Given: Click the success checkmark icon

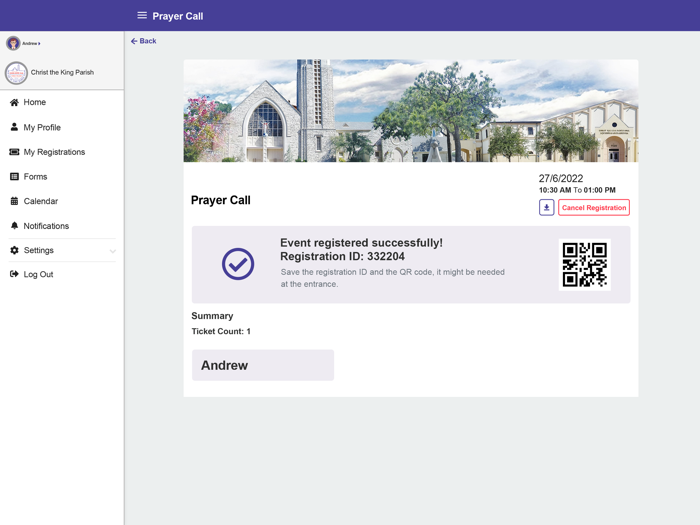Looking at the screenshot, I should (x=238, y=264).
